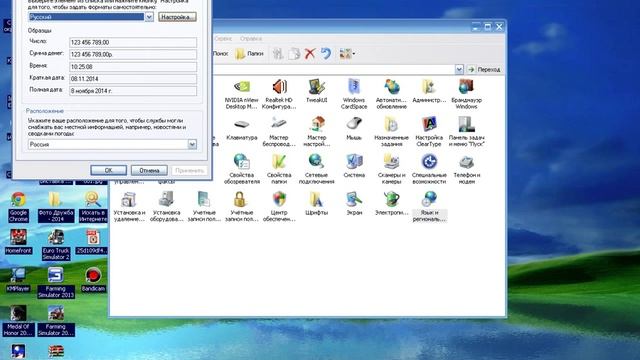Select Искать в Интернете desktop icon

[x=93, y=207]
